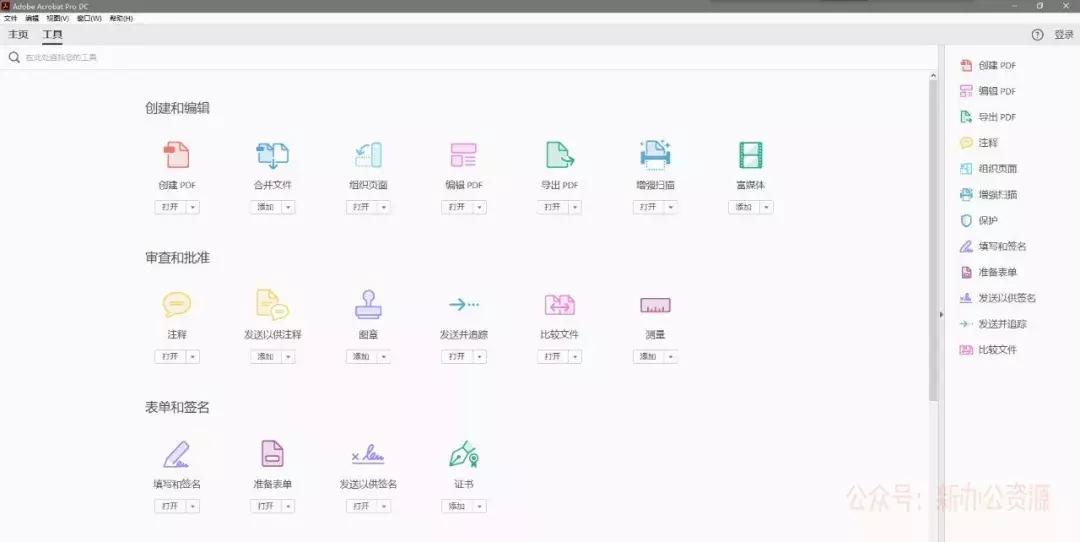The height and width of the screenshot is (542, 1080).
Task: Click the 创建 PDF tool icon
Action: [176, 155]
